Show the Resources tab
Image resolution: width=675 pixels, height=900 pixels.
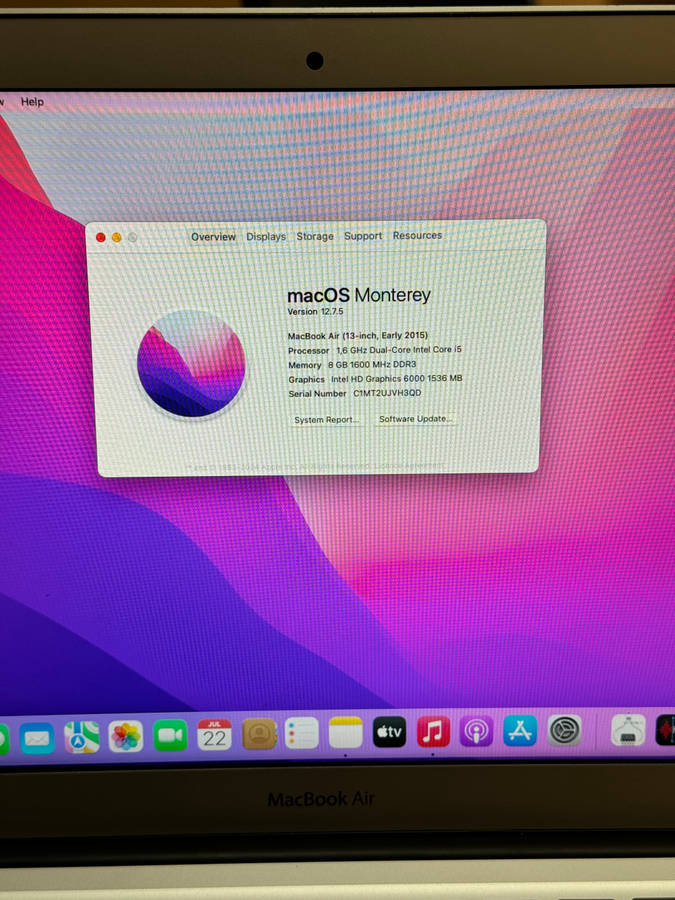pyautogui.click(x=417, y=236)
